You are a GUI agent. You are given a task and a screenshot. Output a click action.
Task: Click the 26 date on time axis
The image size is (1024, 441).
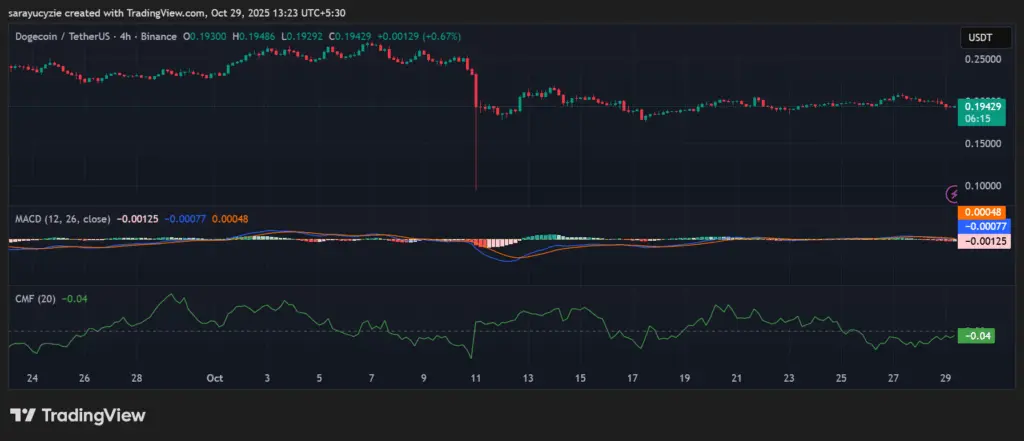84,378
